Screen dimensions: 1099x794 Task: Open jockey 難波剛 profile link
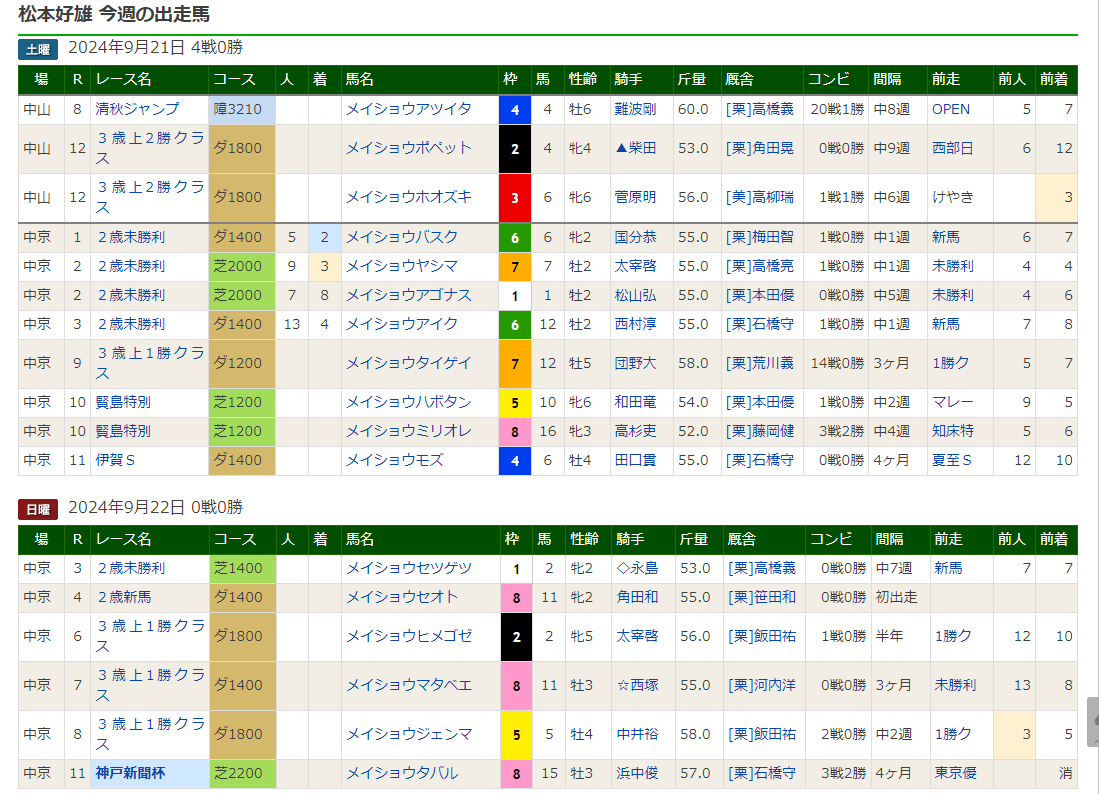click(635, 109)
